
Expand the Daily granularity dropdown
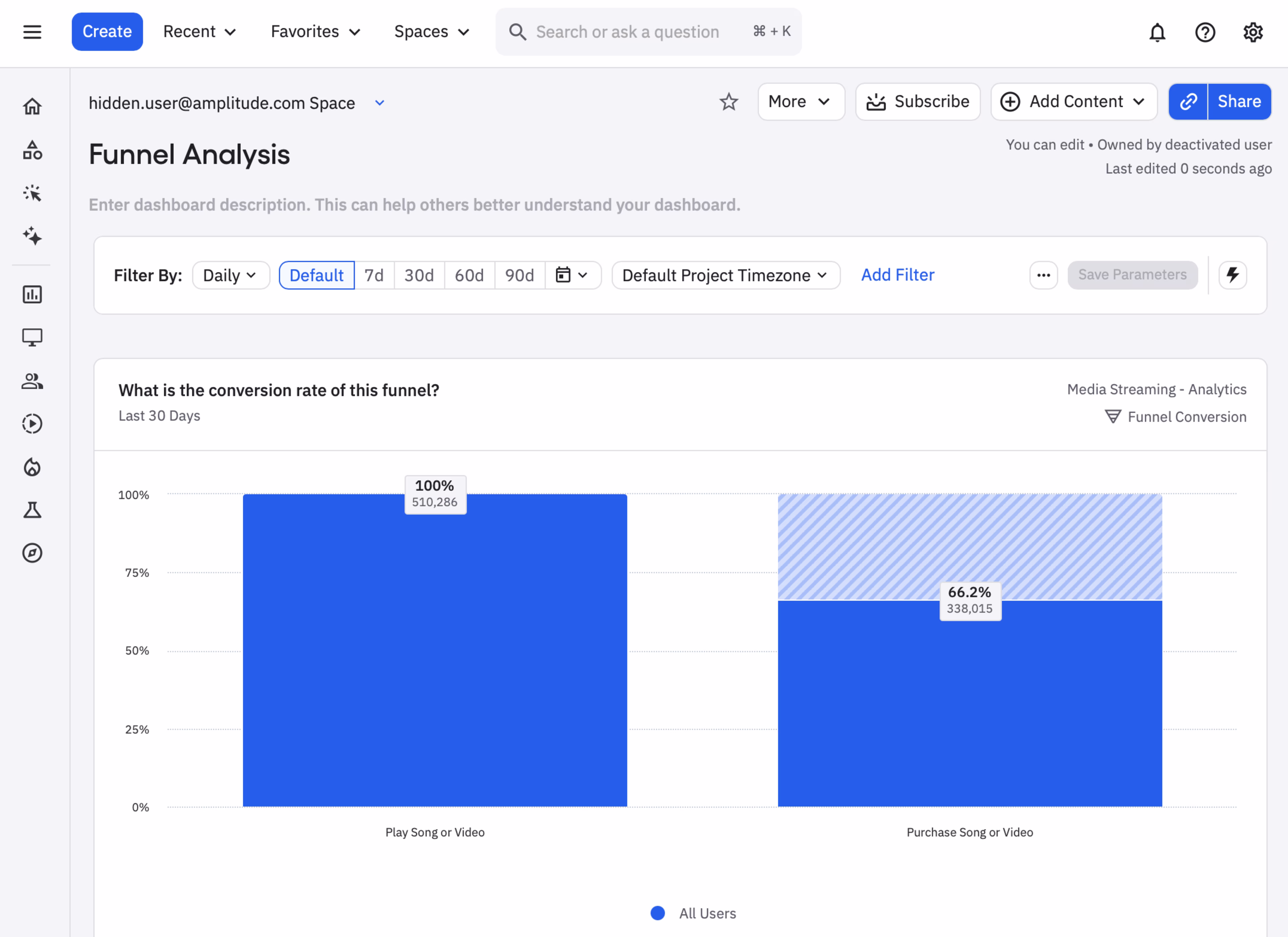230,275
